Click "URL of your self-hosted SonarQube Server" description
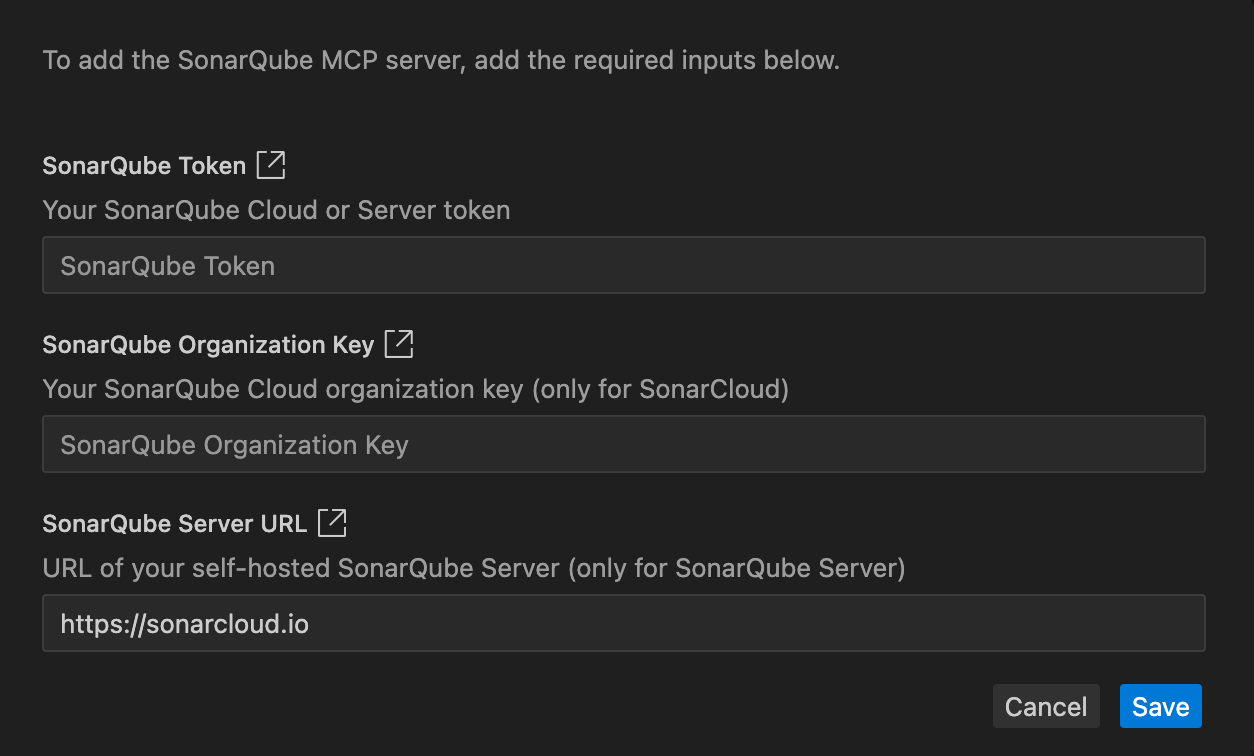The width and height of the screenshot is (1254, 756). pyautogui.click(x=301, y=569)
